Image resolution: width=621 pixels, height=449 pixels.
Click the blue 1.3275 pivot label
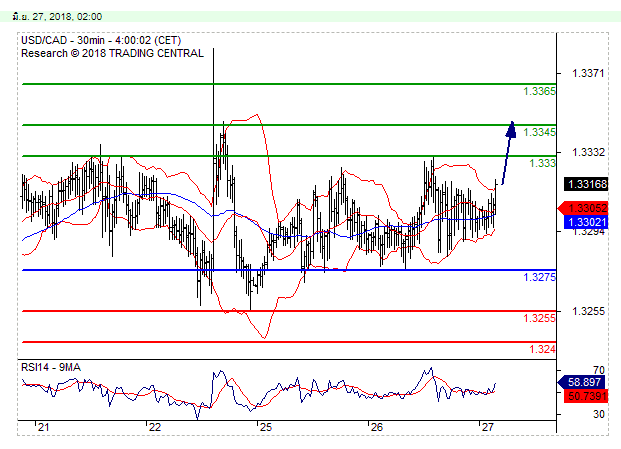(539, 277)
